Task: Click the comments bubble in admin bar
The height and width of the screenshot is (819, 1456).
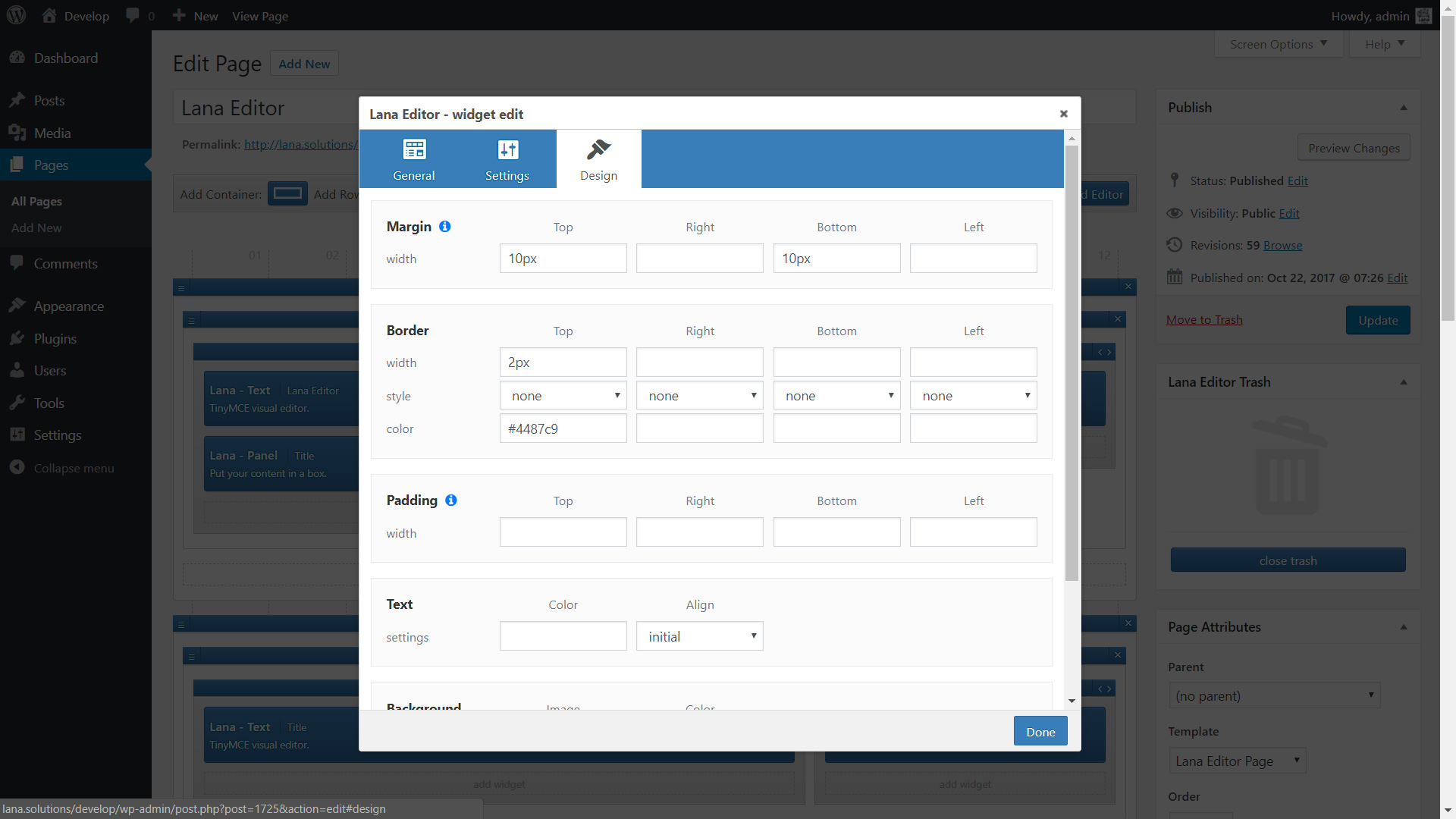Action: [x=133, y=15]
